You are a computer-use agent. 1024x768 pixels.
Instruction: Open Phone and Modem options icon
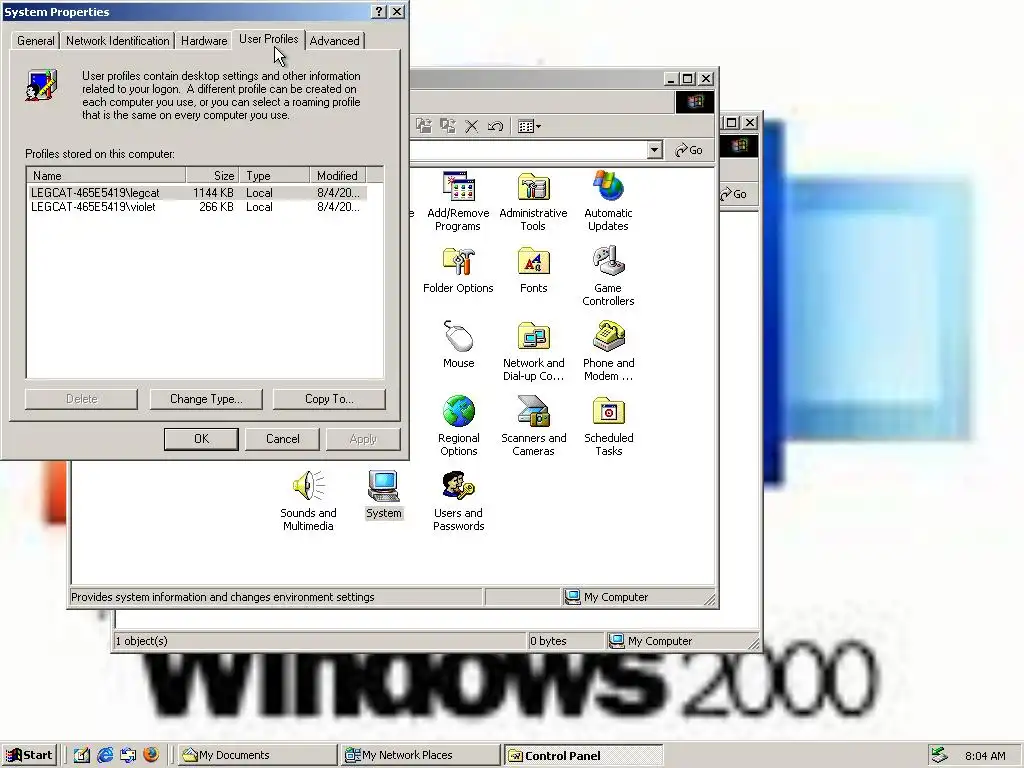[x=608, y=351]
